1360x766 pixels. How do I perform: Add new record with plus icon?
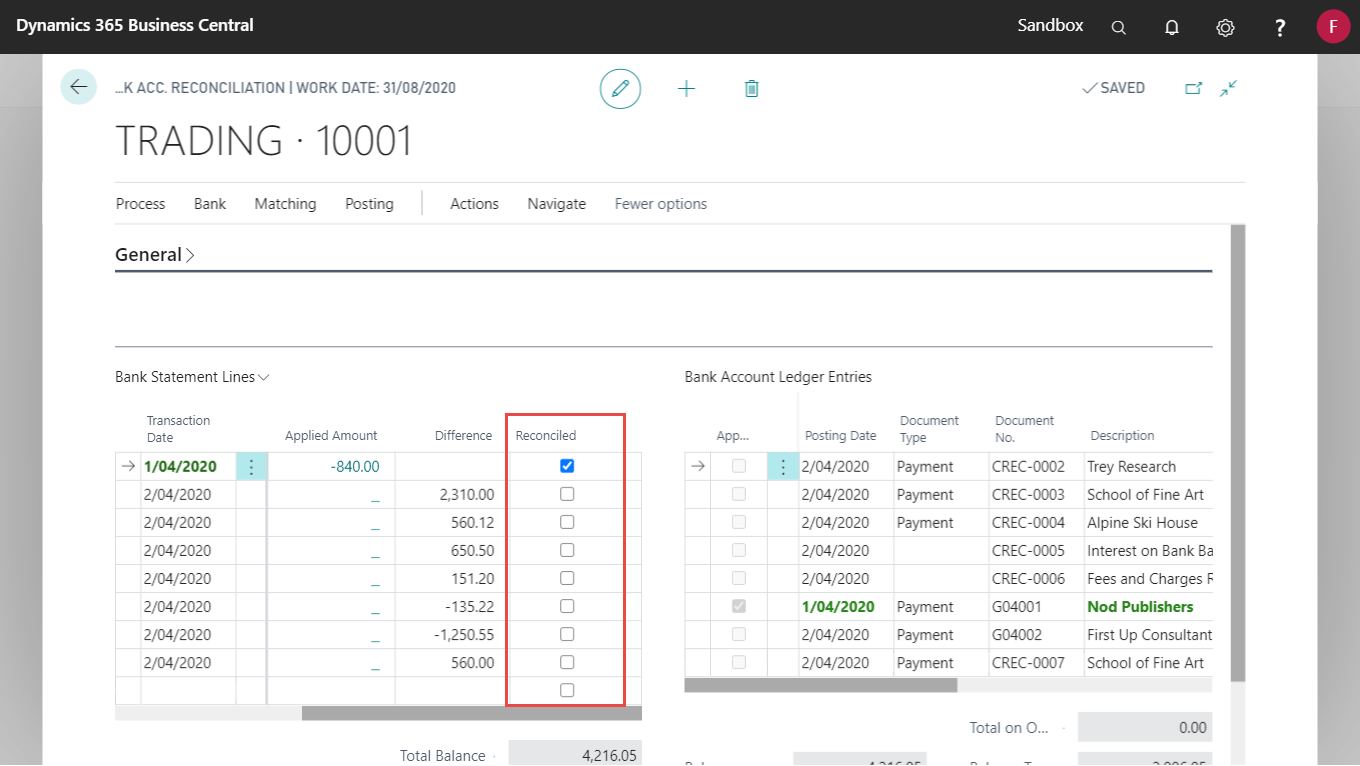686,89
